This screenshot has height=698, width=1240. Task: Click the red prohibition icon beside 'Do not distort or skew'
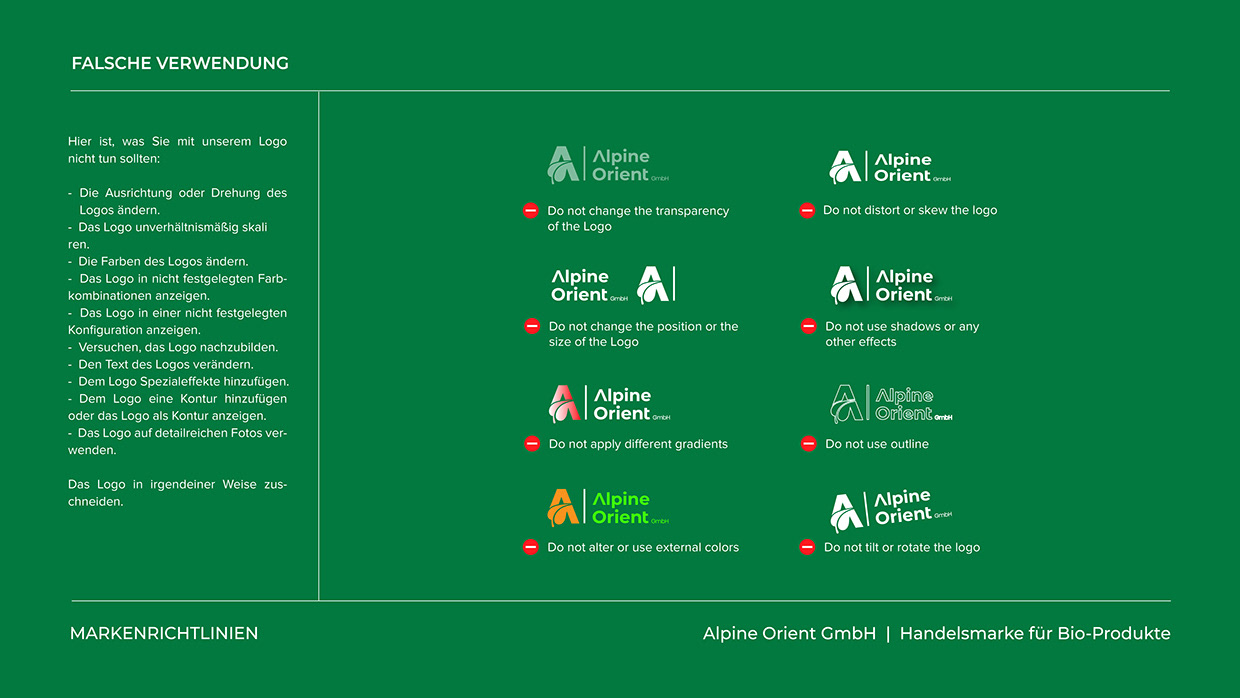tap(807, 210)
